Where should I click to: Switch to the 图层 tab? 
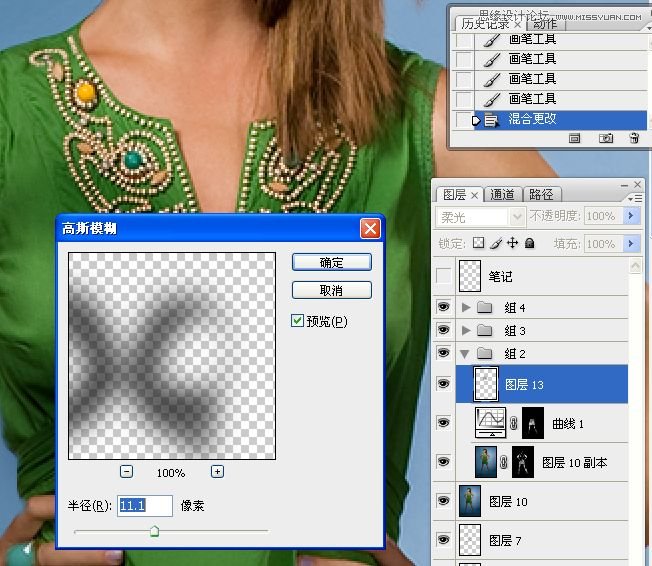pos(454,195)
